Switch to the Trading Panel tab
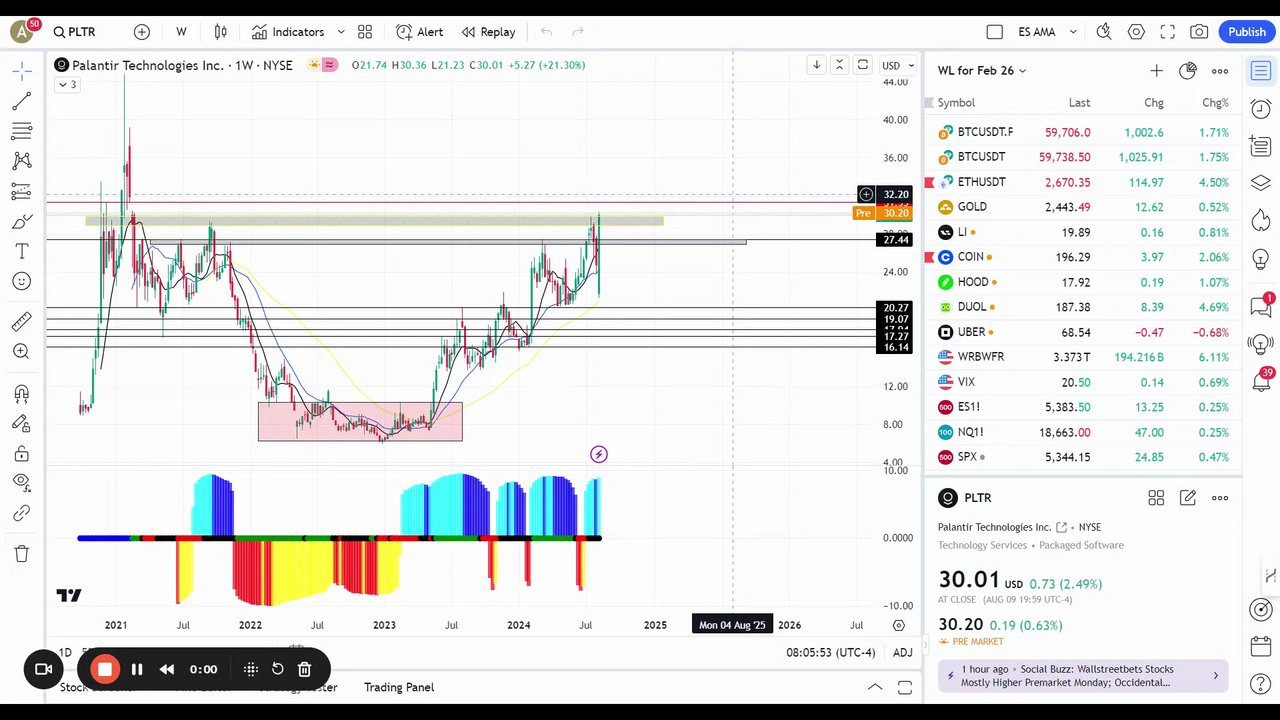This screenshot has width=1280, height=720. coord(399,687)
